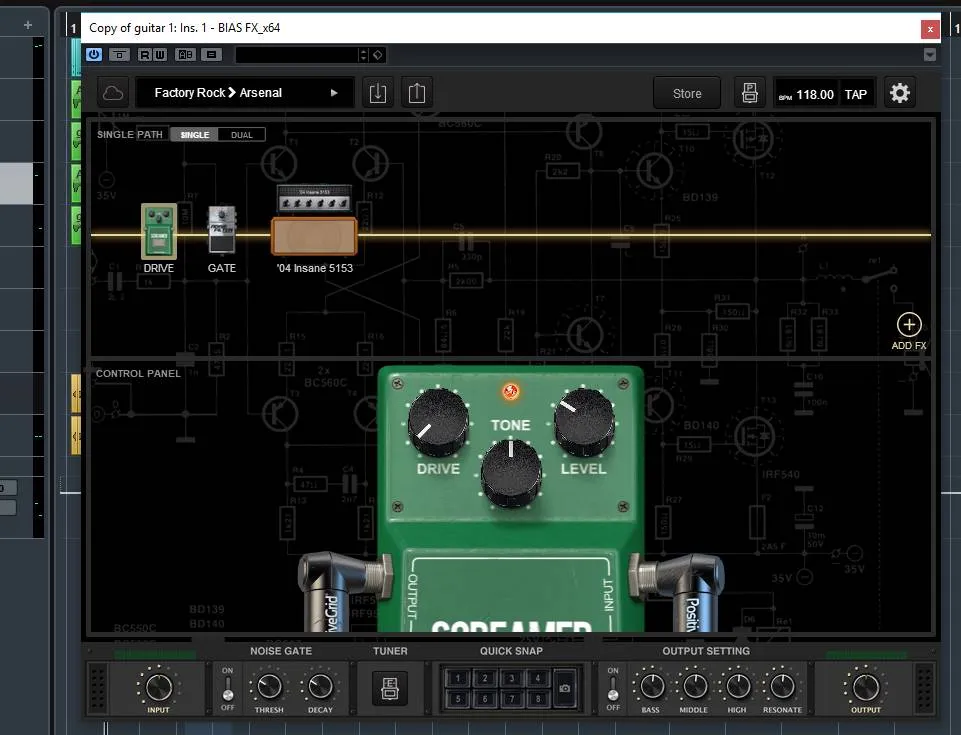Open the Store
The image size is (961, 735).
click(687, 93)
